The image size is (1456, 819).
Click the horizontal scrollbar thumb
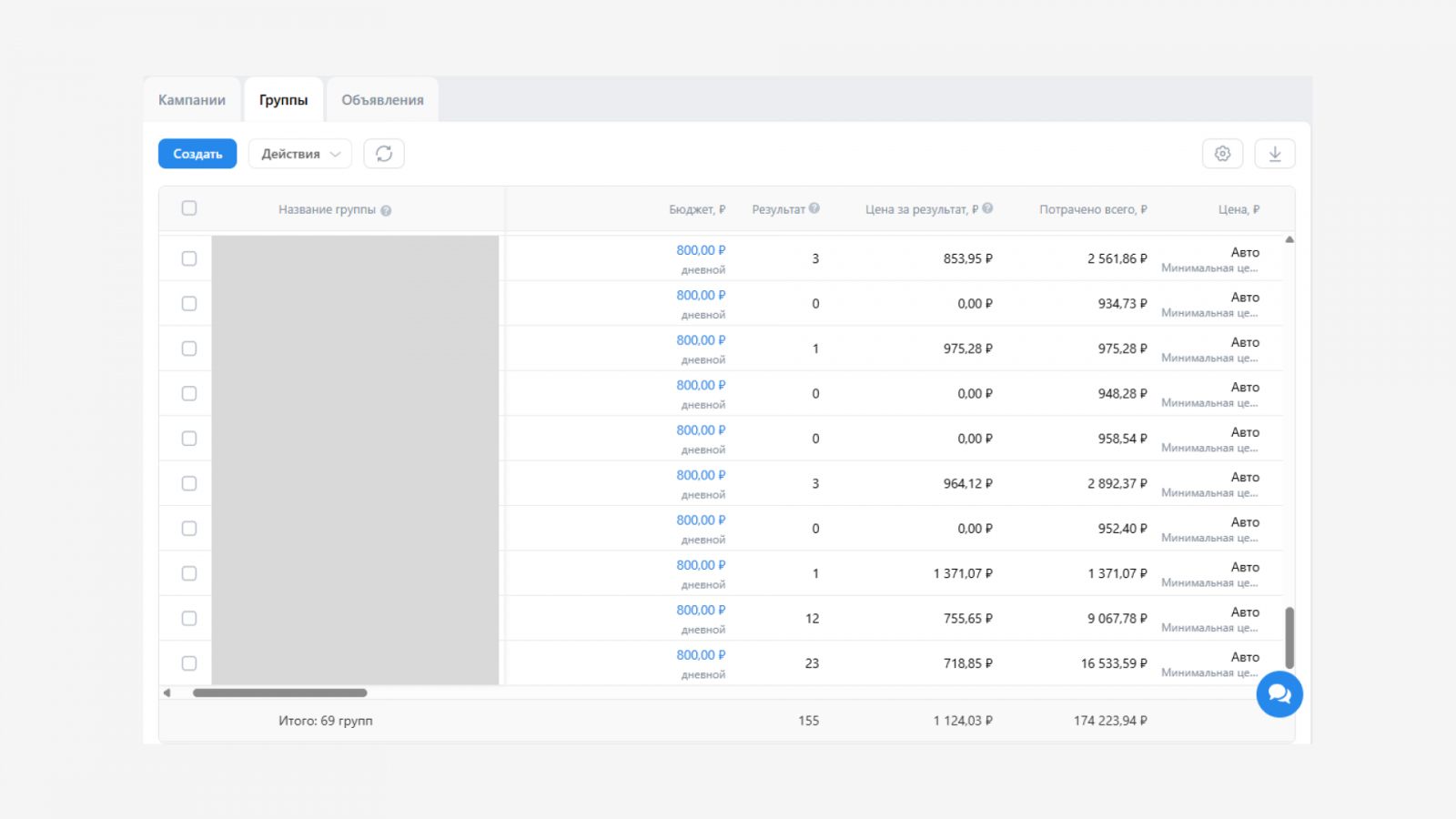(x=280, y=693)
